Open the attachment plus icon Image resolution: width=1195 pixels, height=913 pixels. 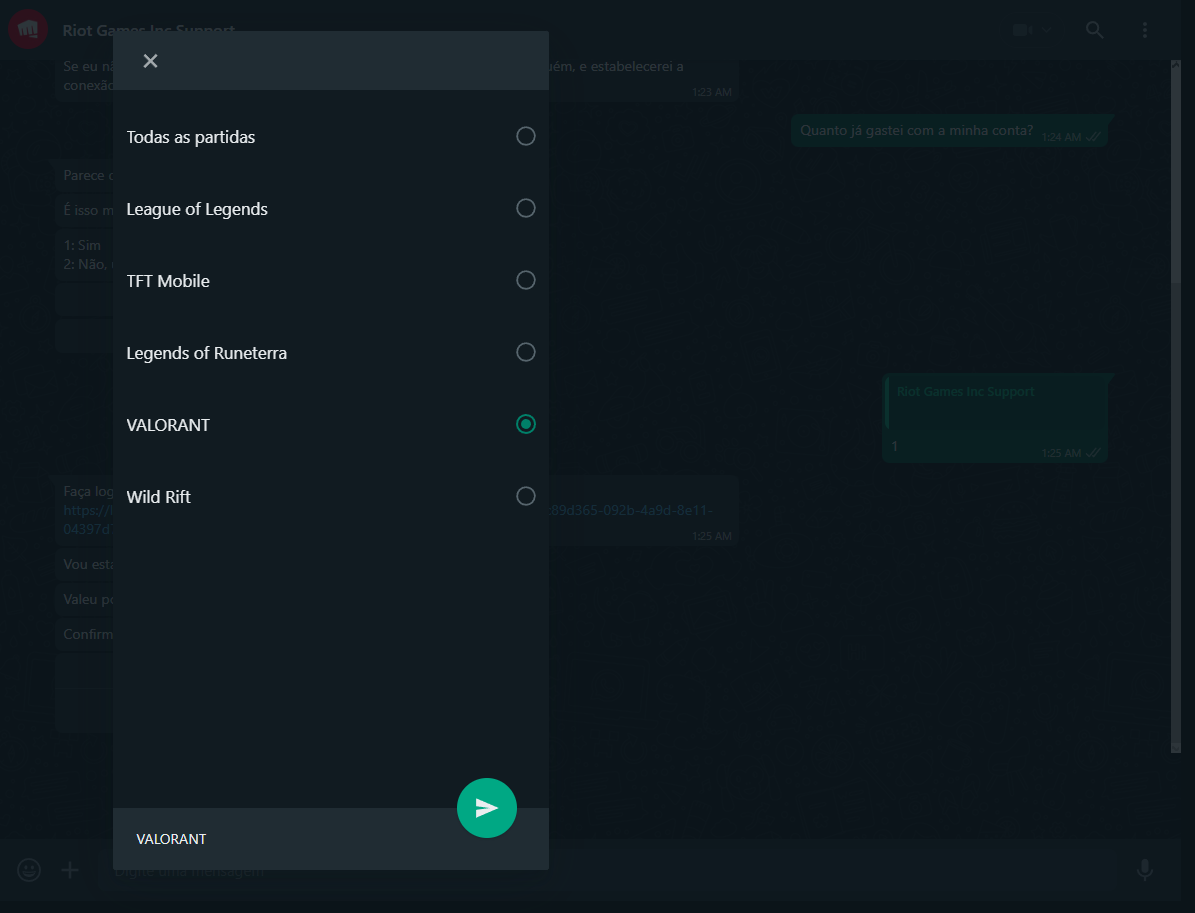70,870
